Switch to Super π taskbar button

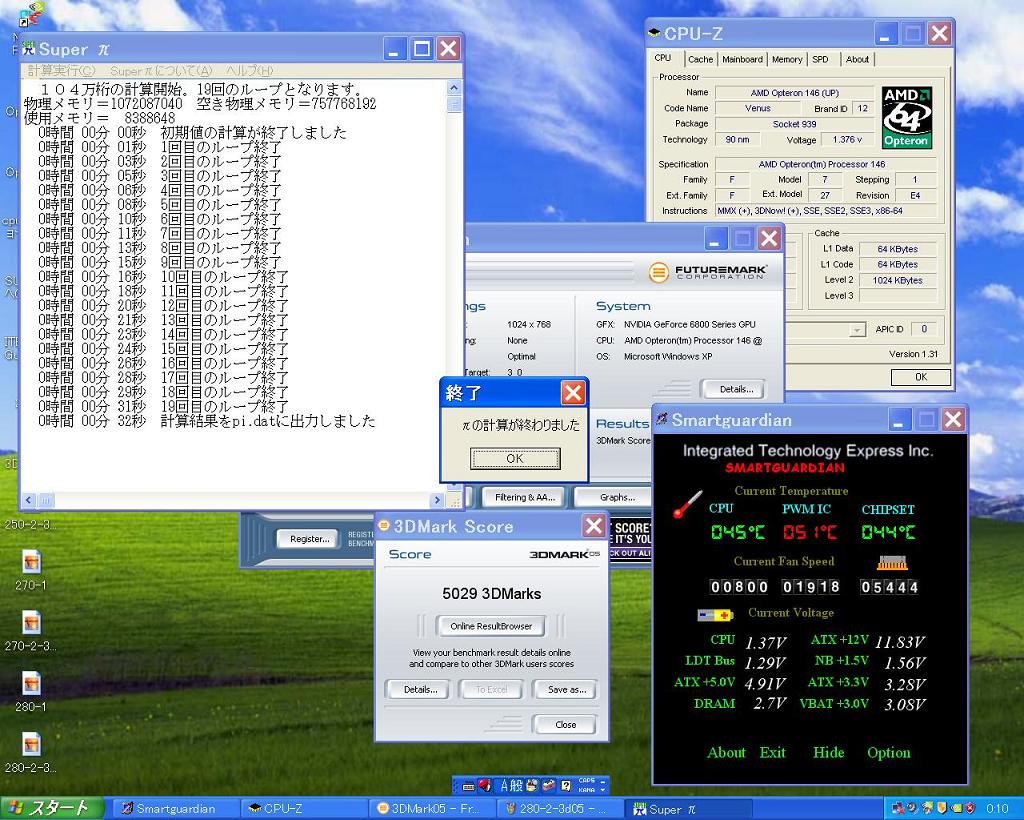[687, 809]
